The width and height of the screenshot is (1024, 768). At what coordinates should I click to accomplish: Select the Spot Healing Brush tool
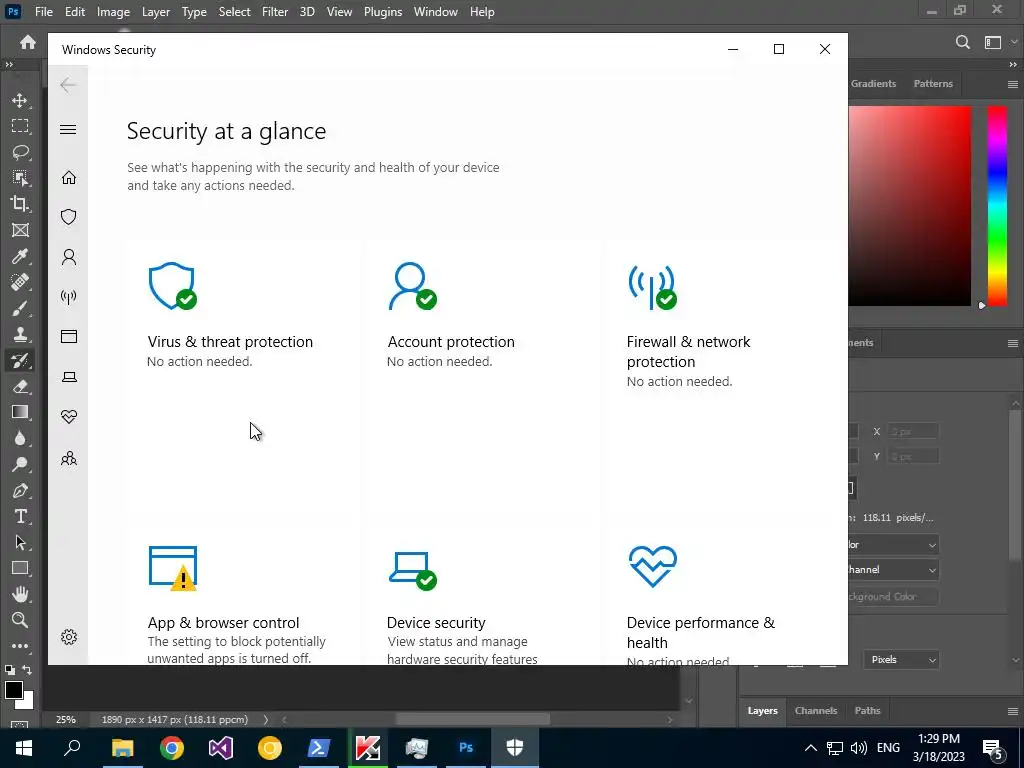(20, 282)
